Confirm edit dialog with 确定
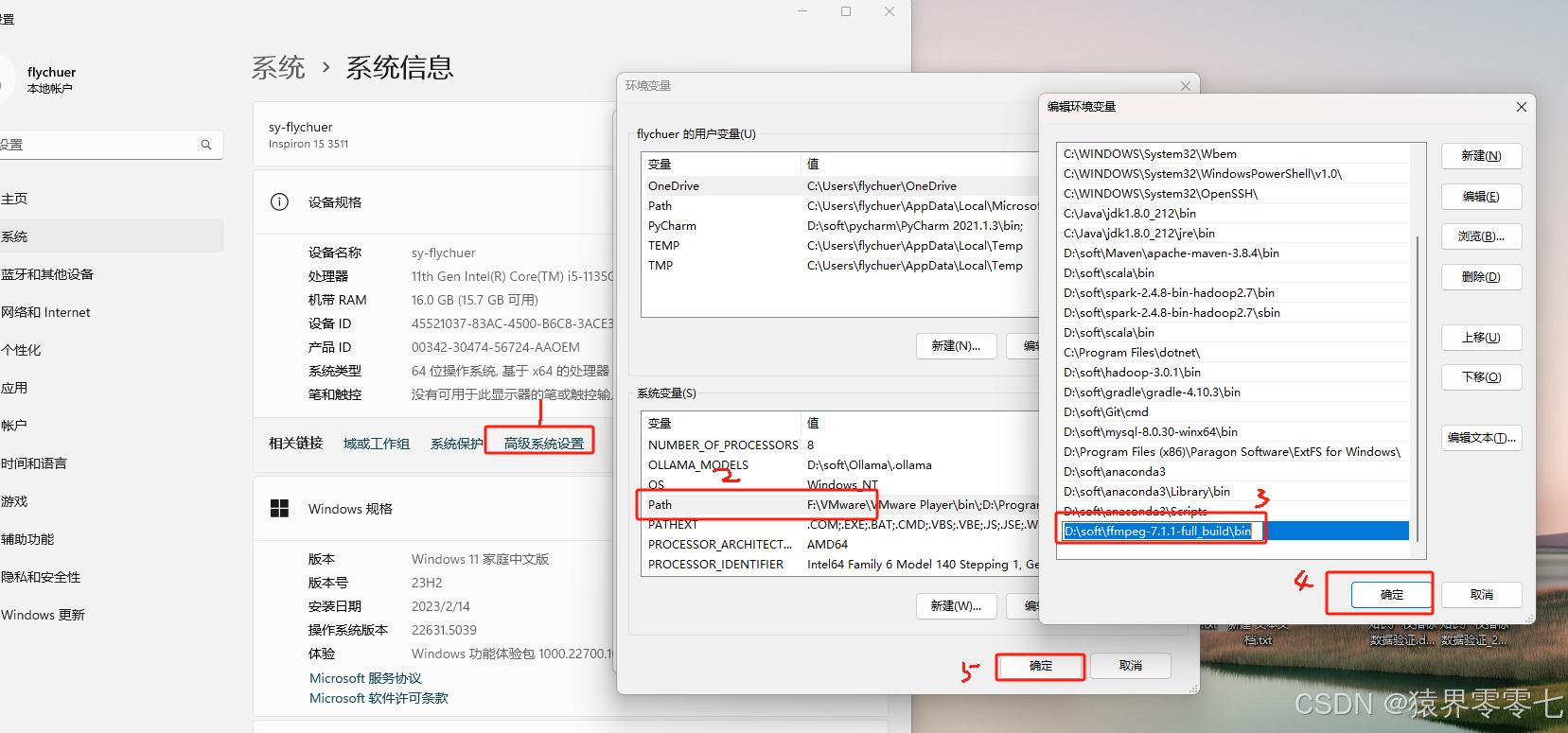Screen dimensions: 1568x733 1392,595
